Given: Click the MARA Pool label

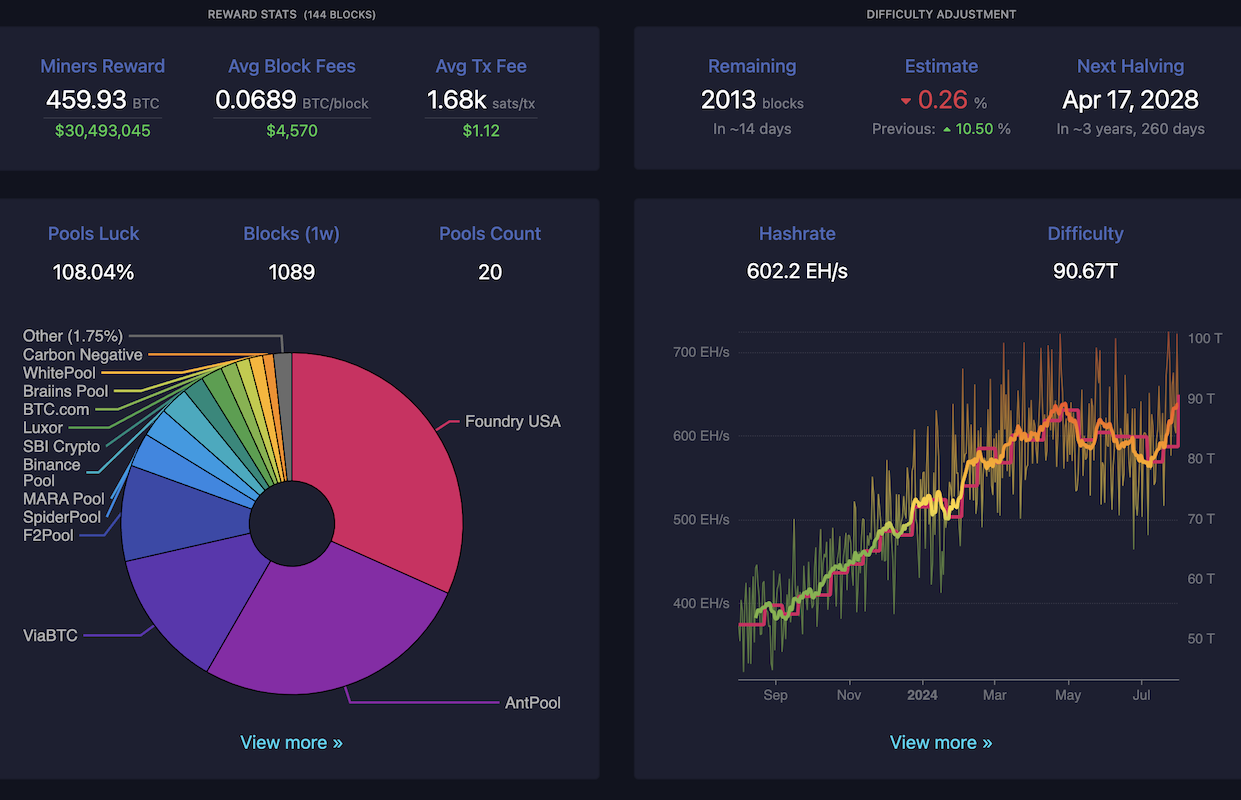Looking at the screenshot, I should pos(63,499).
